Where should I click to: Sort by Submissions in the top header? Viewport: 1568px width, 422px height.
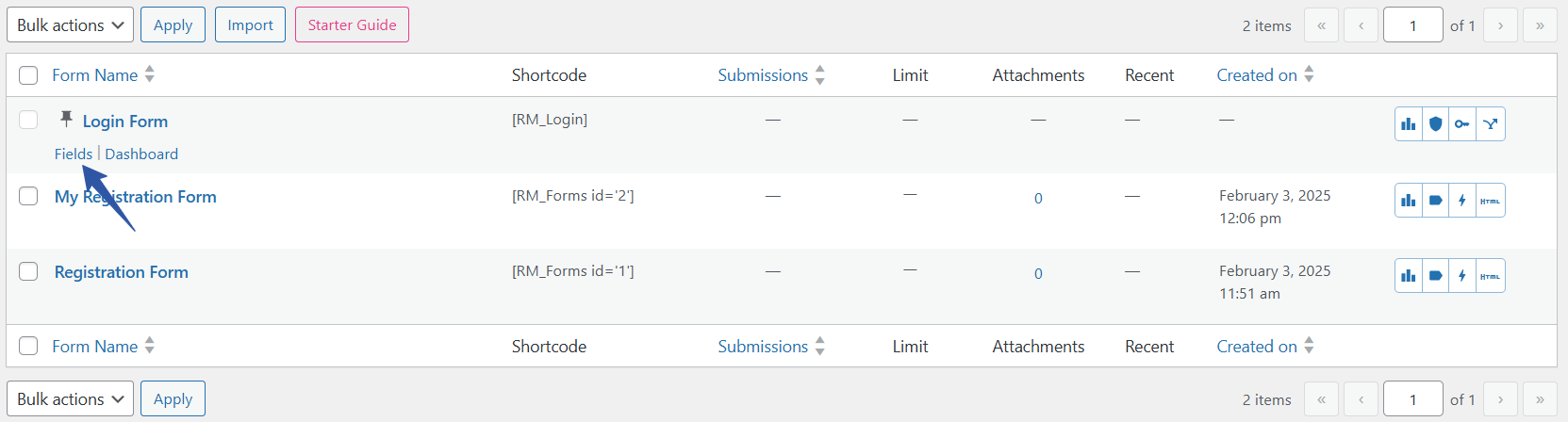click(x=763, y=75)
